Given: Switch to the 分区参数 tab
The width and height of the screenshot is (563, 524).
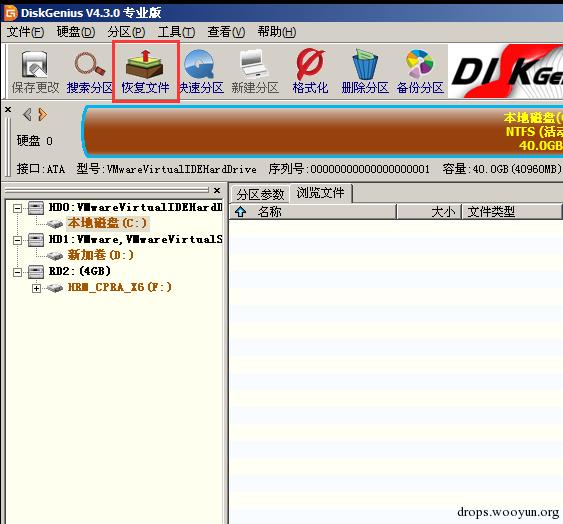Looking at the screenshot, I should coord(260,195).
